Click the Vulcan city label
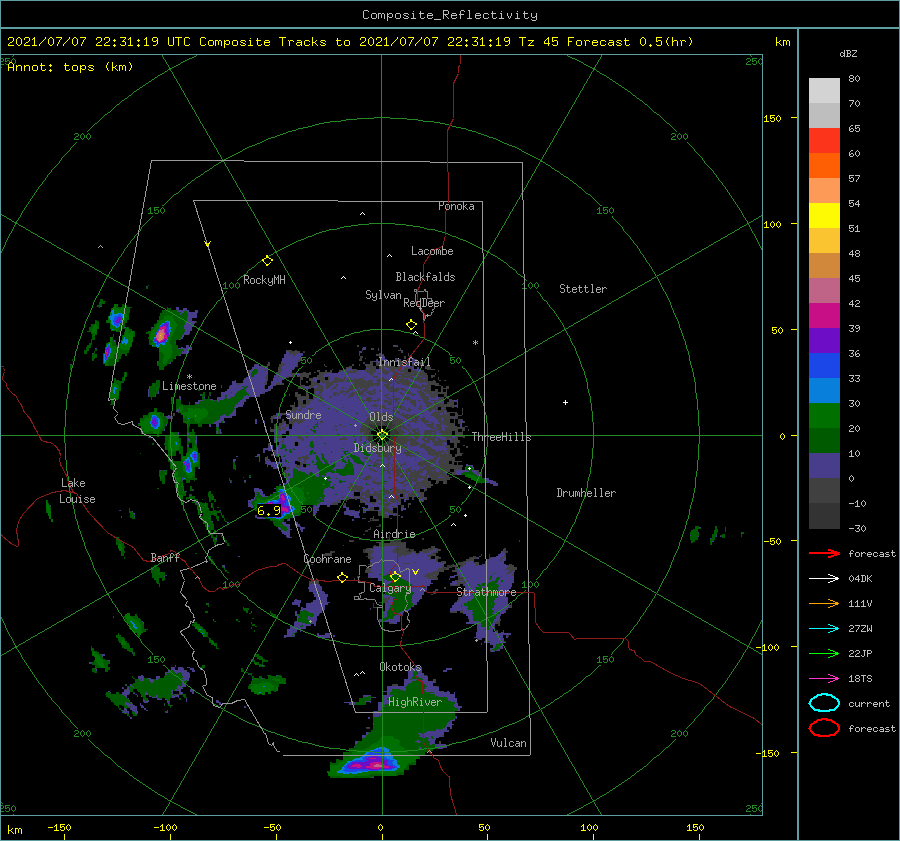This screenshot has width=900, height=841. (508, 743)
